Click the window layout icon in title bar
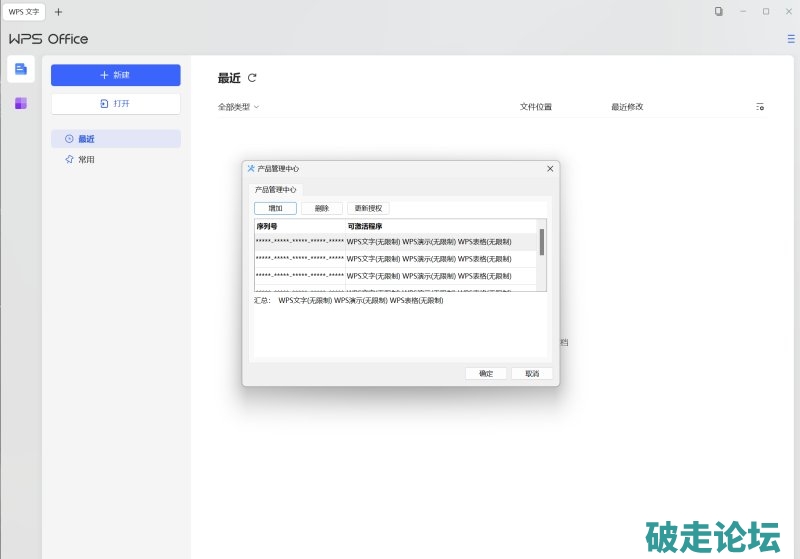800x559 pixels. (x=718, y=12)
